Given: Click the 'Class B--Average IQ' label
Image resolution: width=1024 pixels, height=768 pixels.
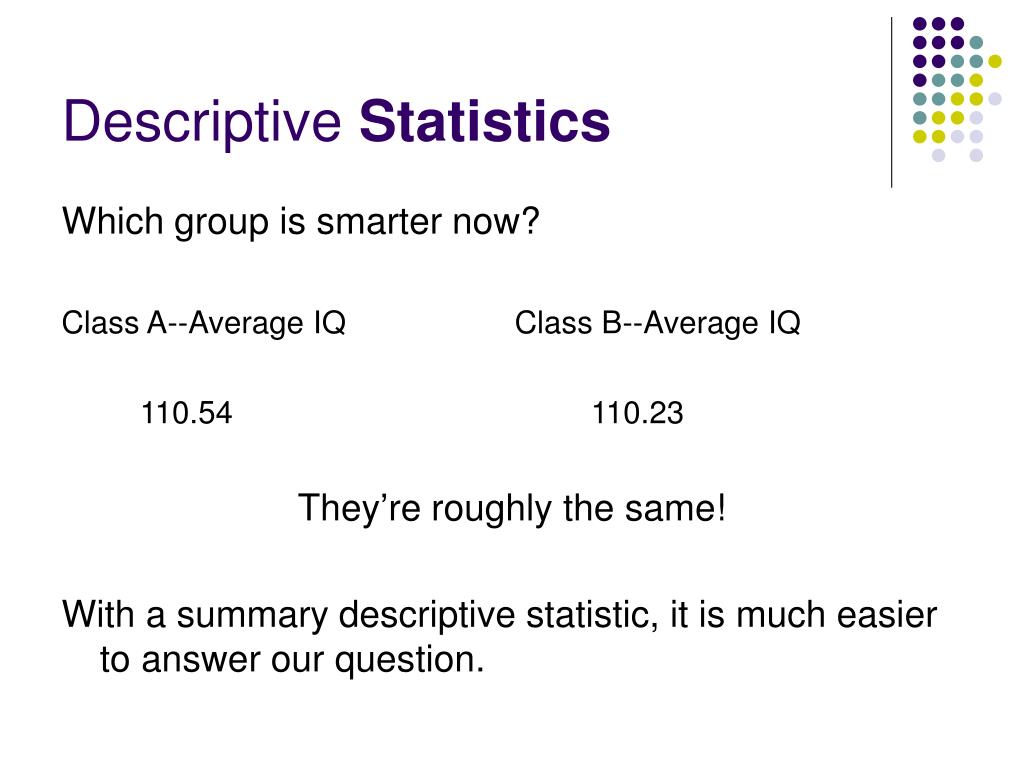Looking at the screenshot, I should (x=658, y=323).
